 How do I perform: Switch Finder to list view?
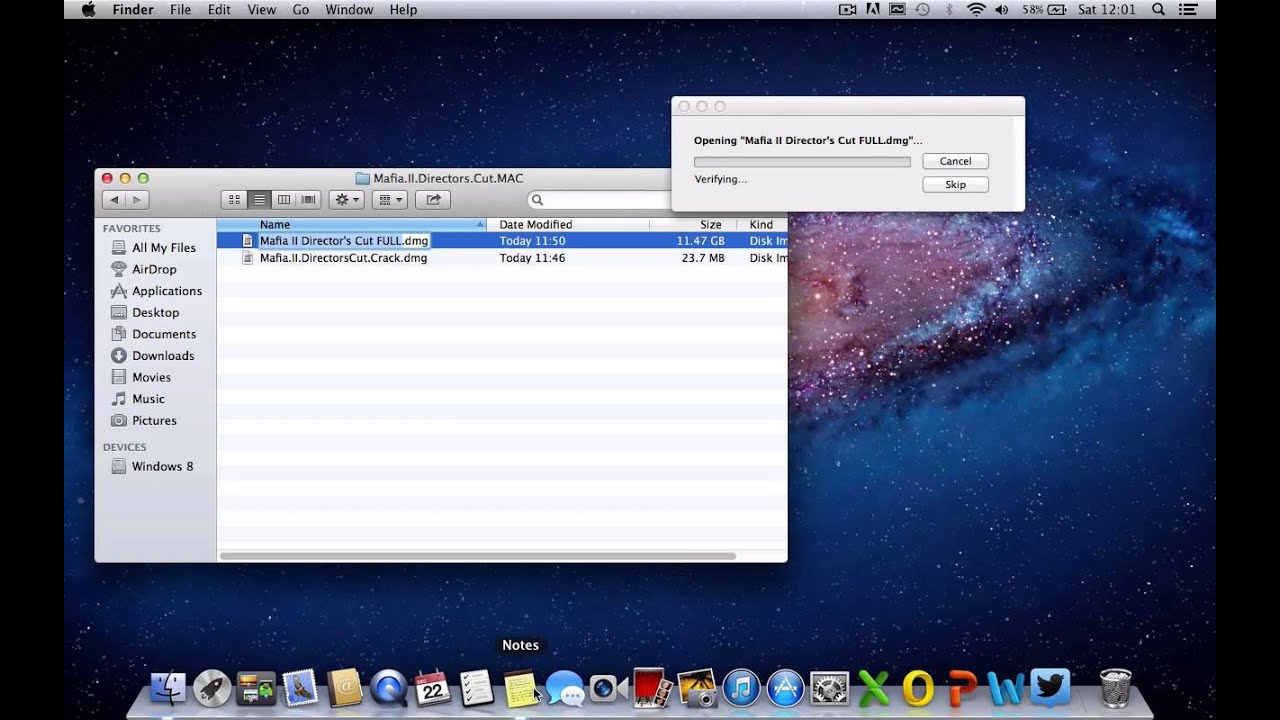[x=259, y=200]
